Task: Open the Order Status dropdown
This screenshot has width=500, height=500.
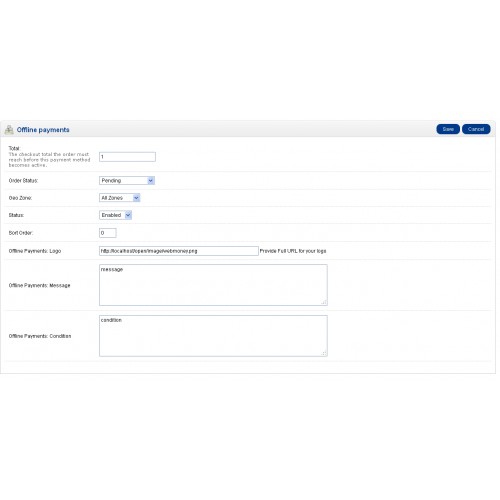Action: pos(127,180)
